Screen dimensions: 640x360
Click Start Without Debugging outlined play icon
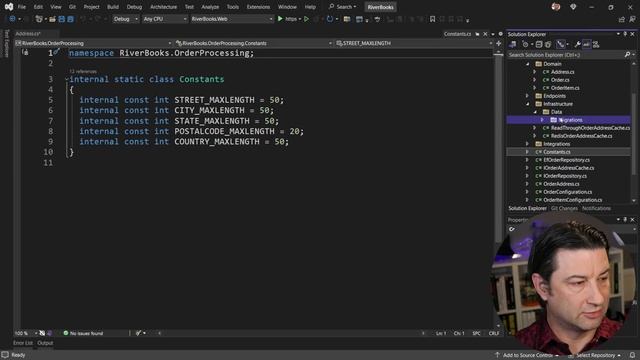click(306, 19)
